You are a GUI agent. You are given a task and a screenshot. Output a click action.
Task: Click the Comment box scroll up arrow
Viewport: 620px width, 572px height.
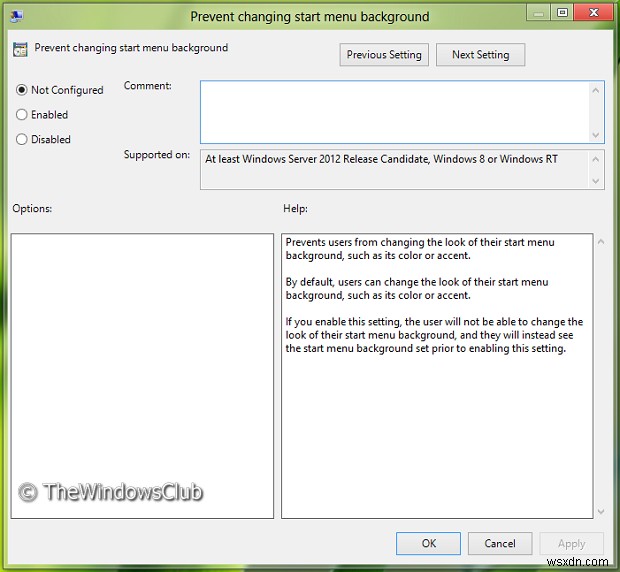click(596, 91)
